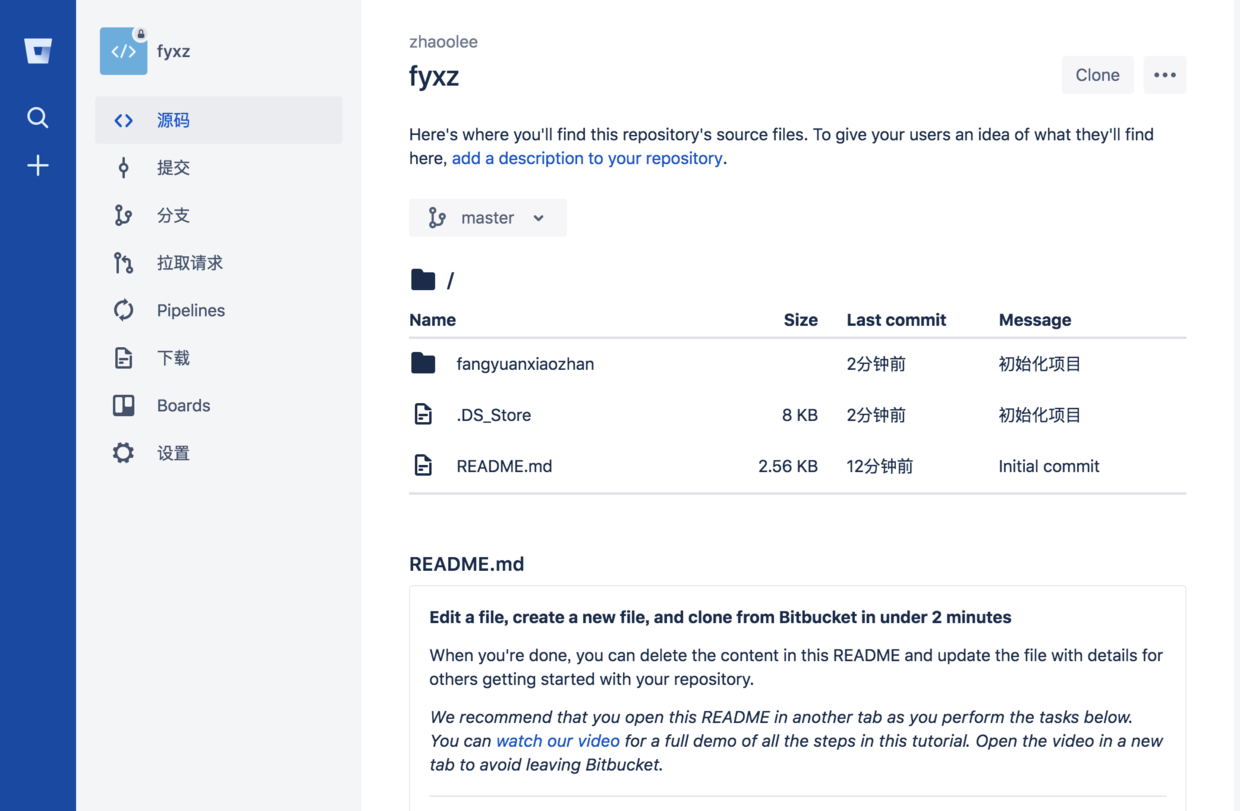Click the root folder breadcrumb icon
Image resolution: width=1240 pixels, height=811 pixels.
click(x=423, y=280)
